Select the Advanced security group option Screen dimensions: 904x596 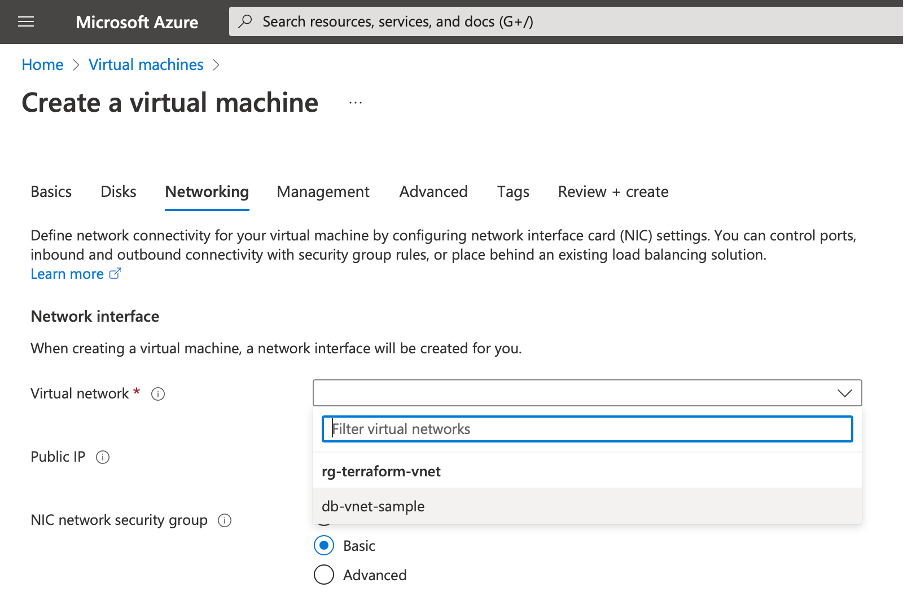click(324, 575)
